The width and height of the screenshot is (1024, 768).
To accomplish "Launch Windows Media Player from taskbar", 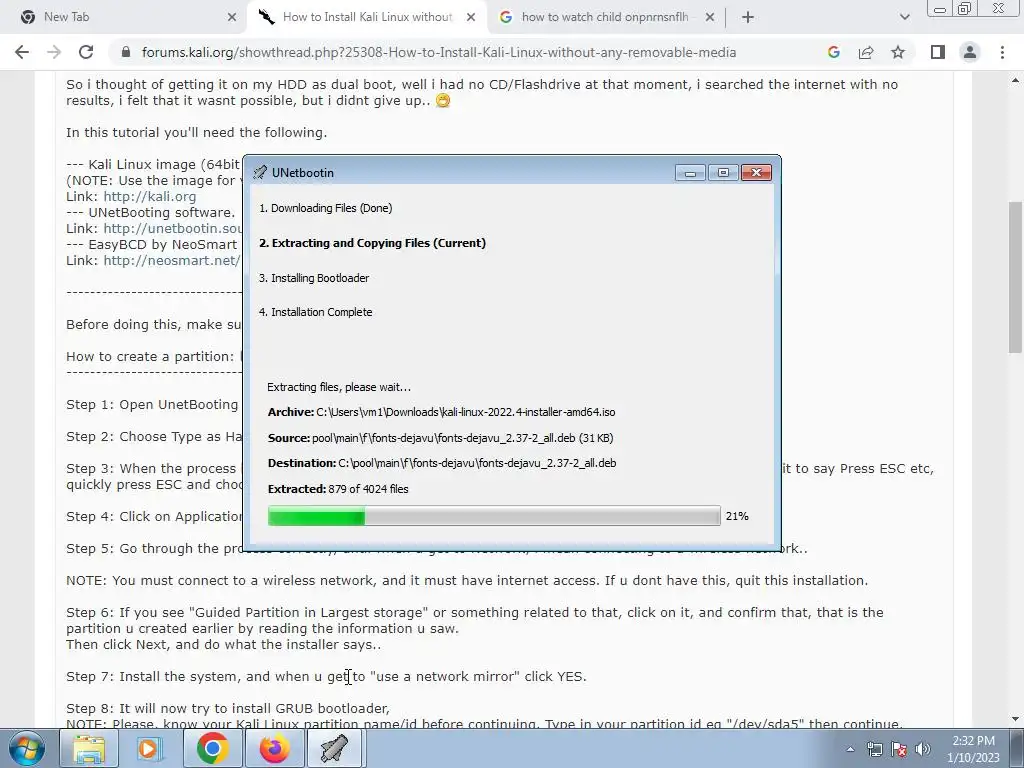I will pos(150,748).
